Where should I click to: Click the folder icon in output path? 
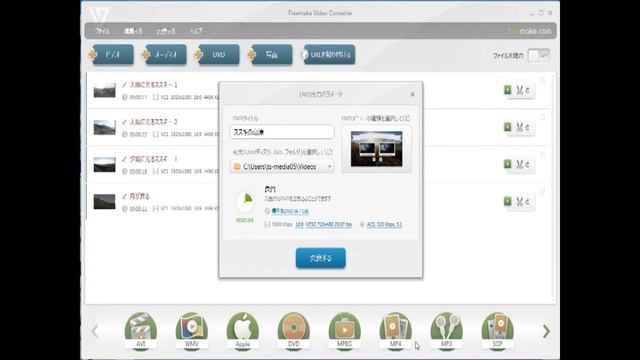(x=237, y=167)
